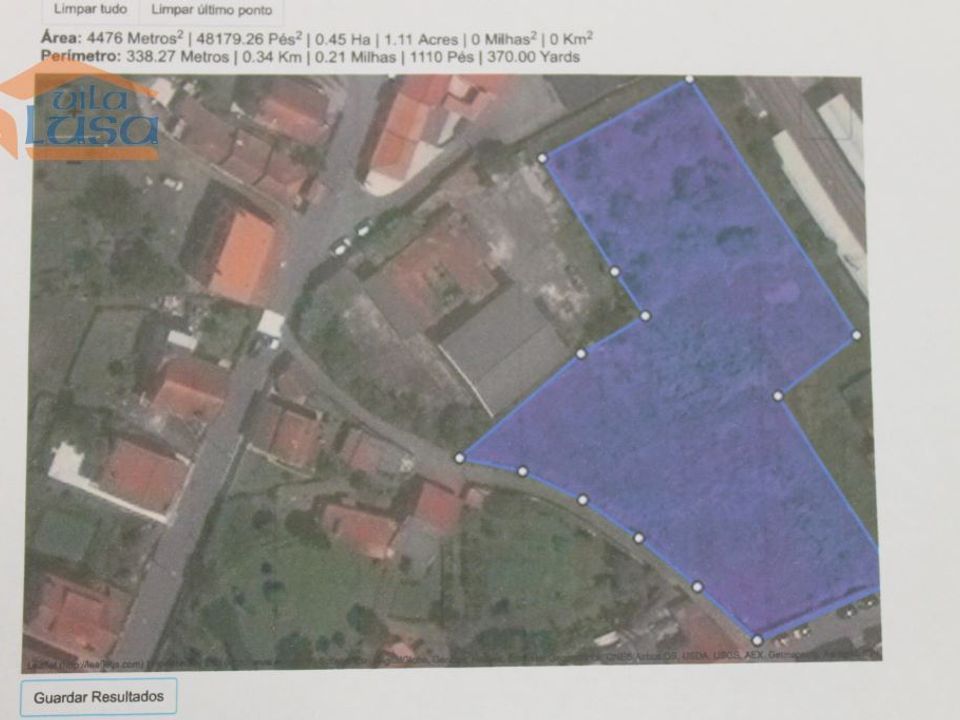Select the bottommost vertex marker of the polygon
The height and width of the screenshot is (720, 960).
click(757, 640)
